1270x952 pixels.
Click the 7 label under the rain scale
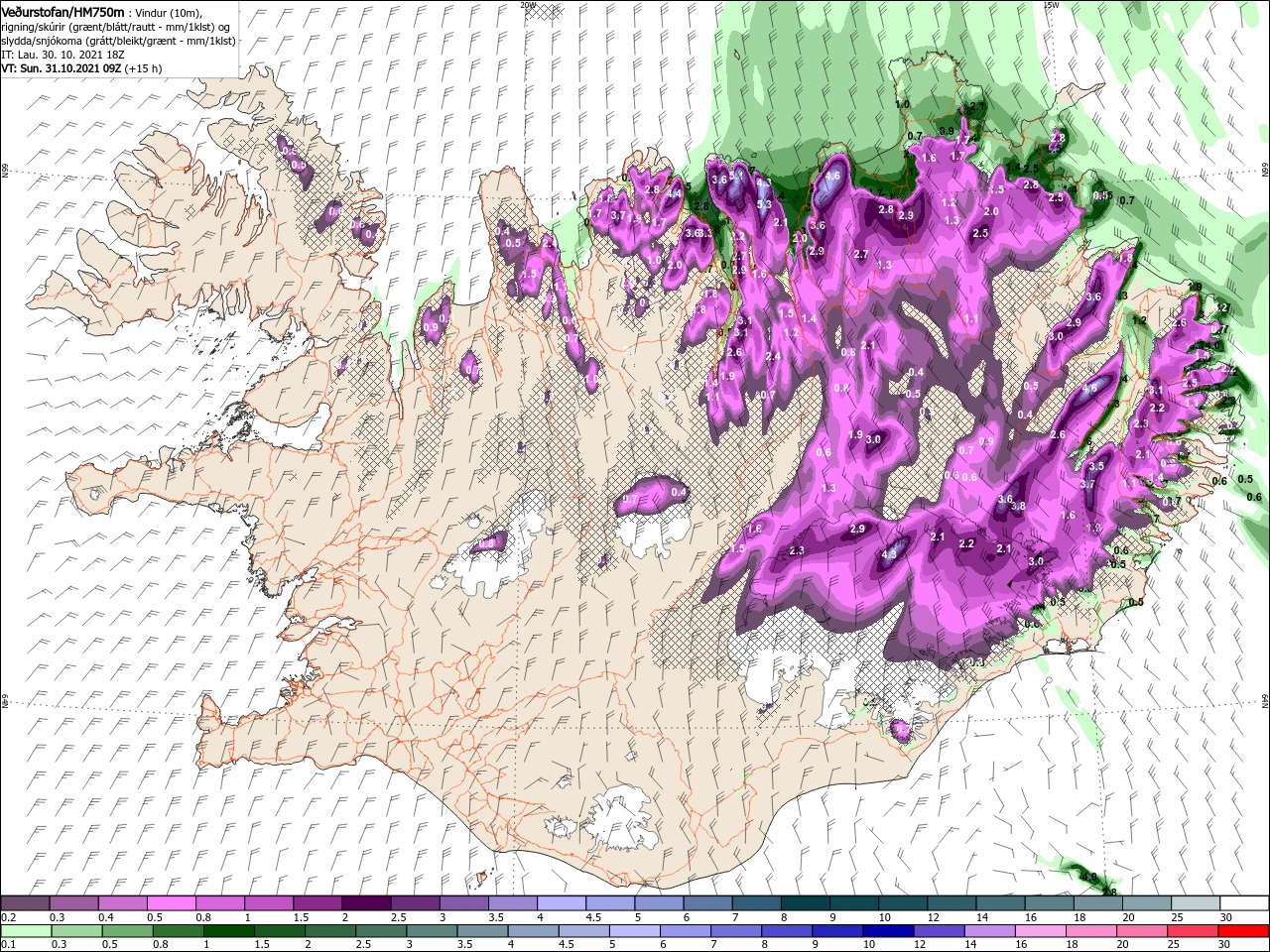tap(714, 945)
